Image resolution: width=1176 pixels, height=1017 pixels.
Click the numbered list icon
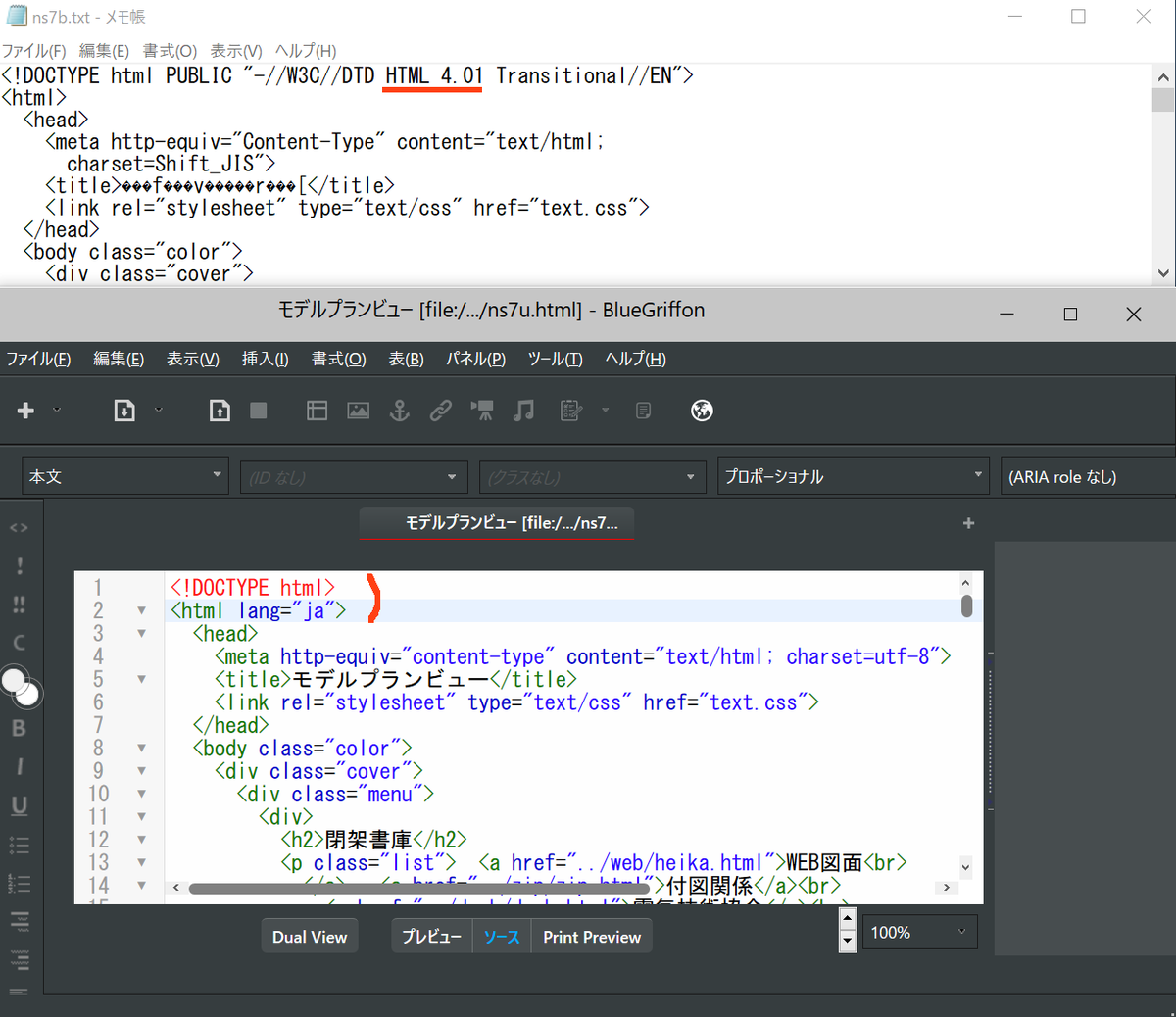(x=19, y=884)
